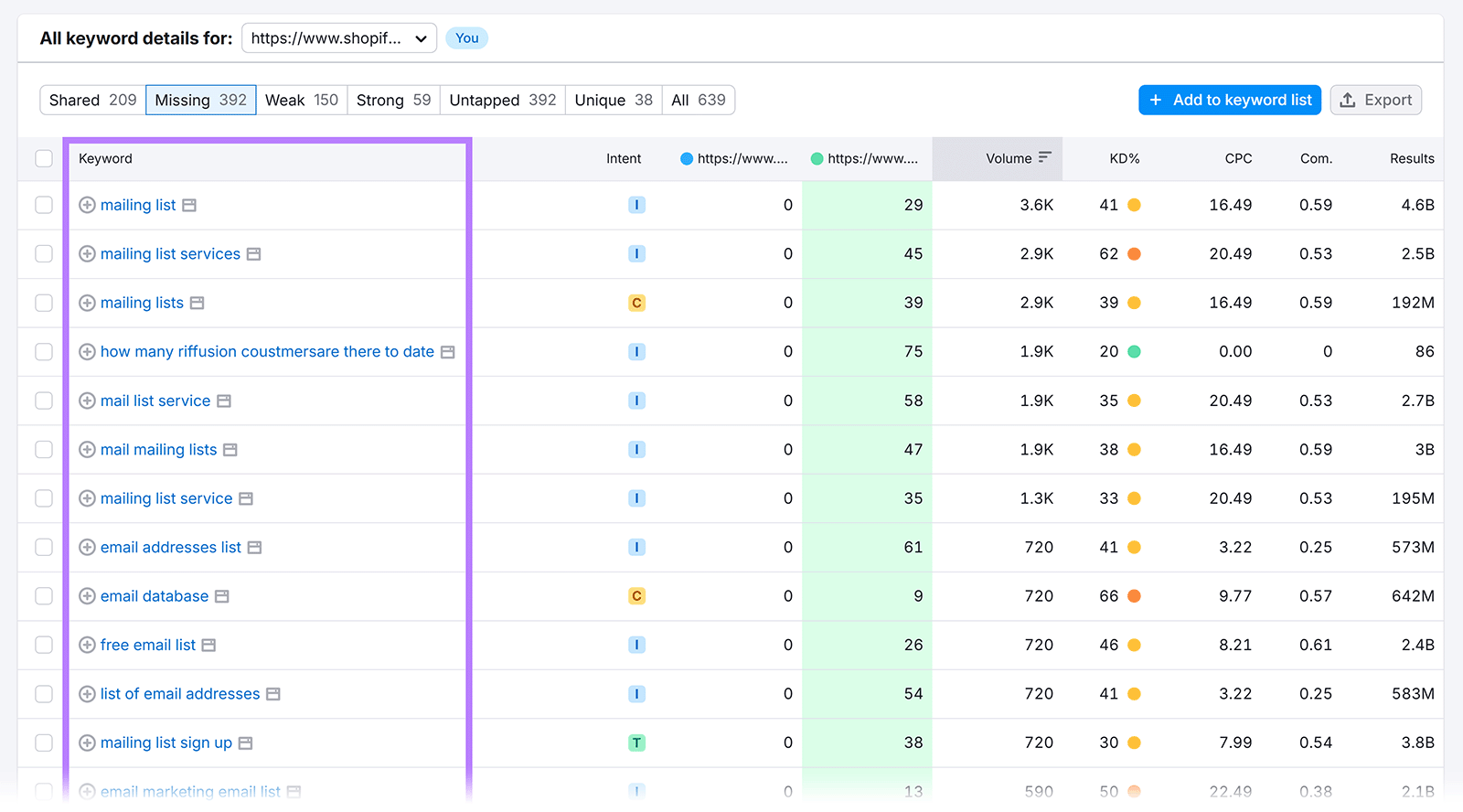Click the Commercial intent badge for 'mailing lists'

[x=636, y=303]
